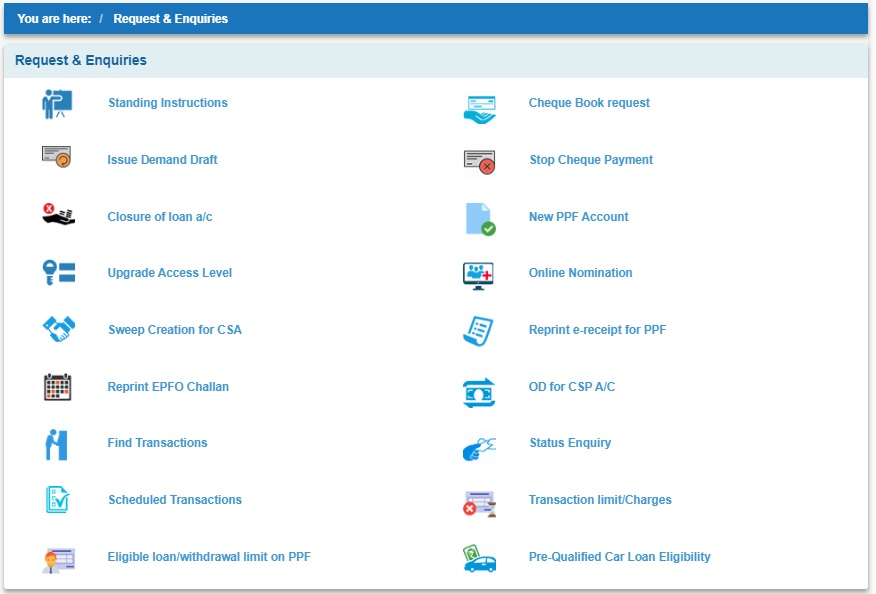Click the Request & Enquiries panel heading
876x594 pixels.
pos(80,60)
